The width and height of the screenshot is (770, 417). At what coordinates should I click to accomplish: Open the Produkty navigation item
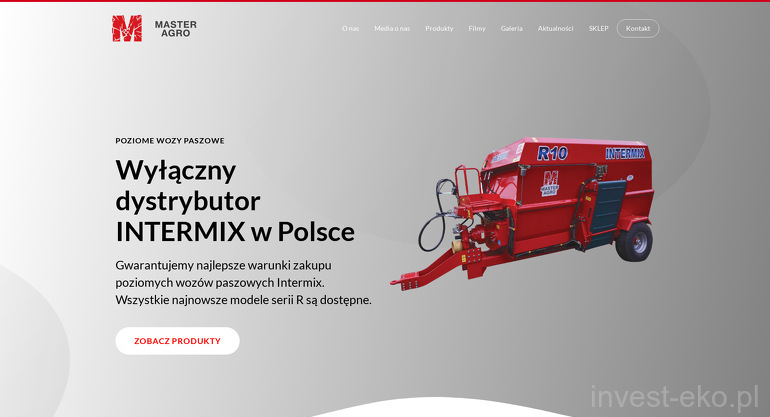439,28
